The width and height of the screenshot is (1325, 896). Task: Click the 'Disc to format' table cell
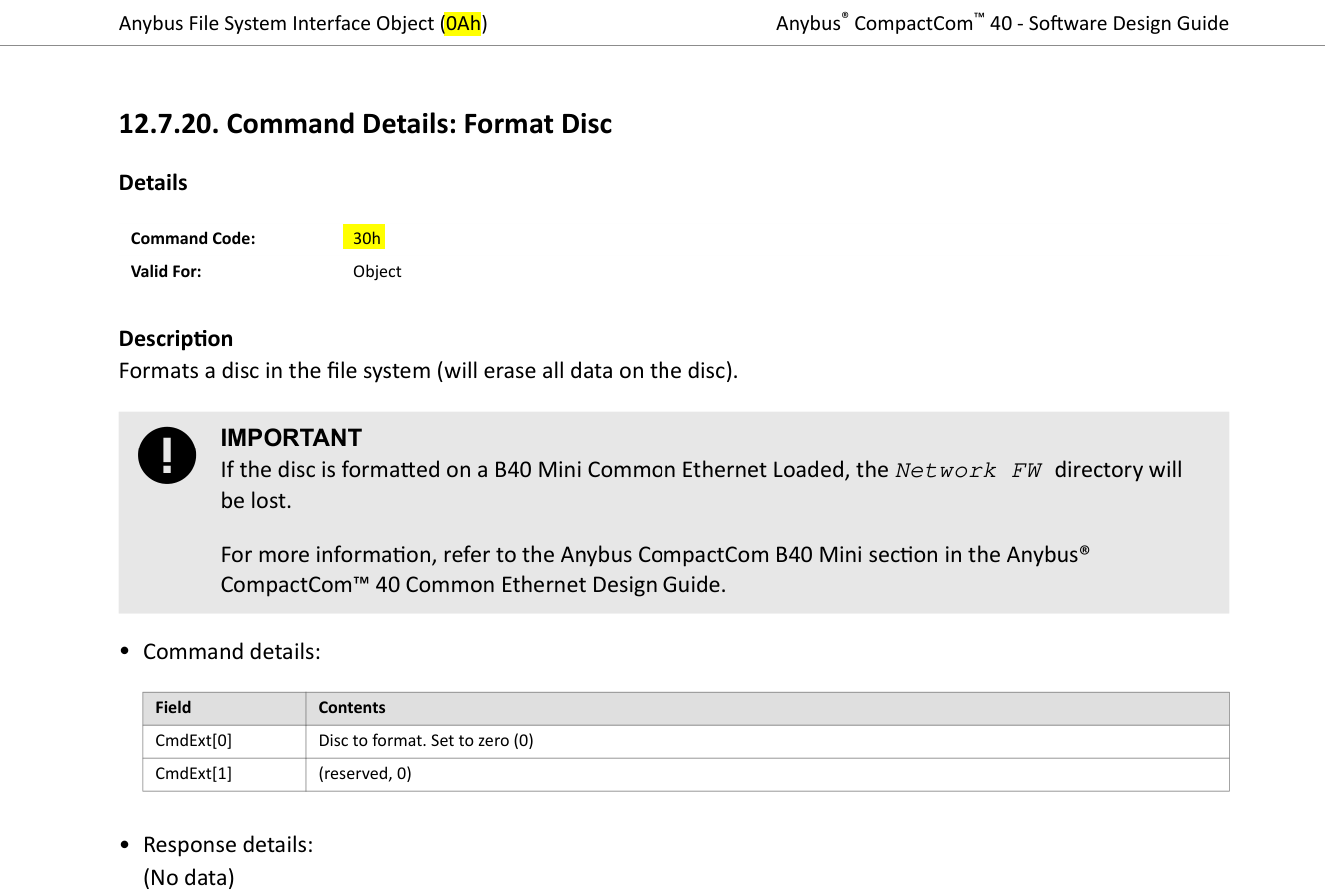click(767, 741)
